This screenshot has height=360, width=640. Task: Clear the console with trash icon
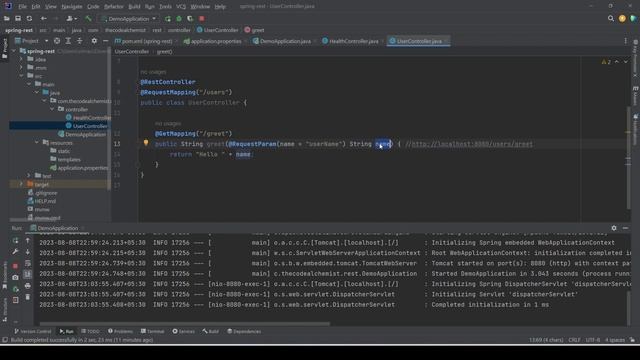click(27, 297)
